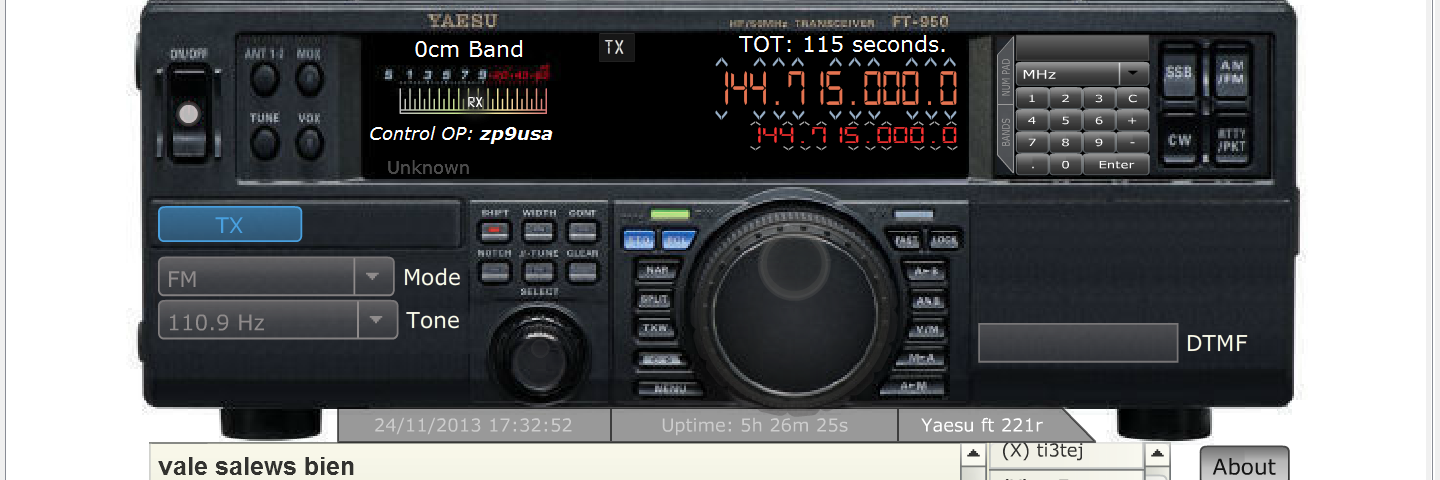Select the Uptime tab
The height and width of the screenshot is (480, 1440).
754,425
